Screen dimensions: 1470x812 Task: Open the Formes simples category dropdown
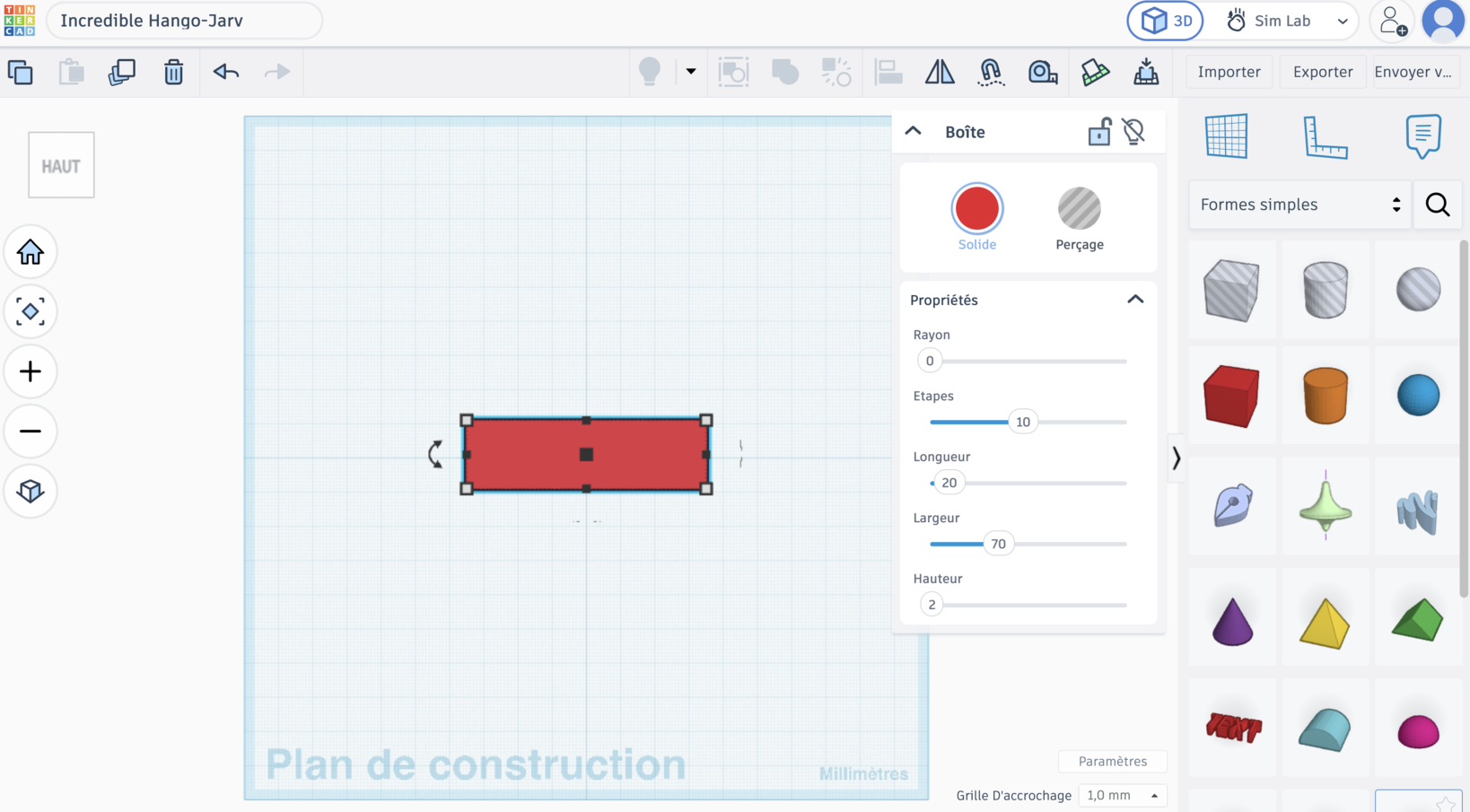(x=1299, y=205)
